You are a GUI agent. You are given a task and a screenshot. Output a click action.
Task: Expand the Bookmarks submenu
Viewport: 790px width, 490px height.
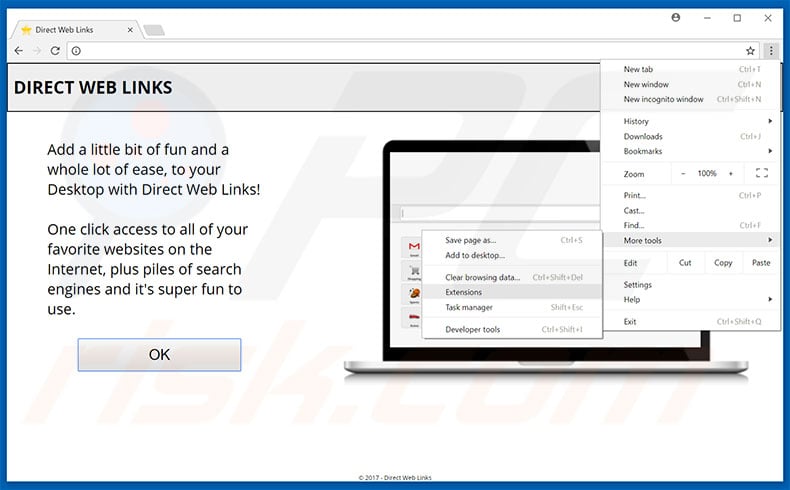[x=692, y=151]
